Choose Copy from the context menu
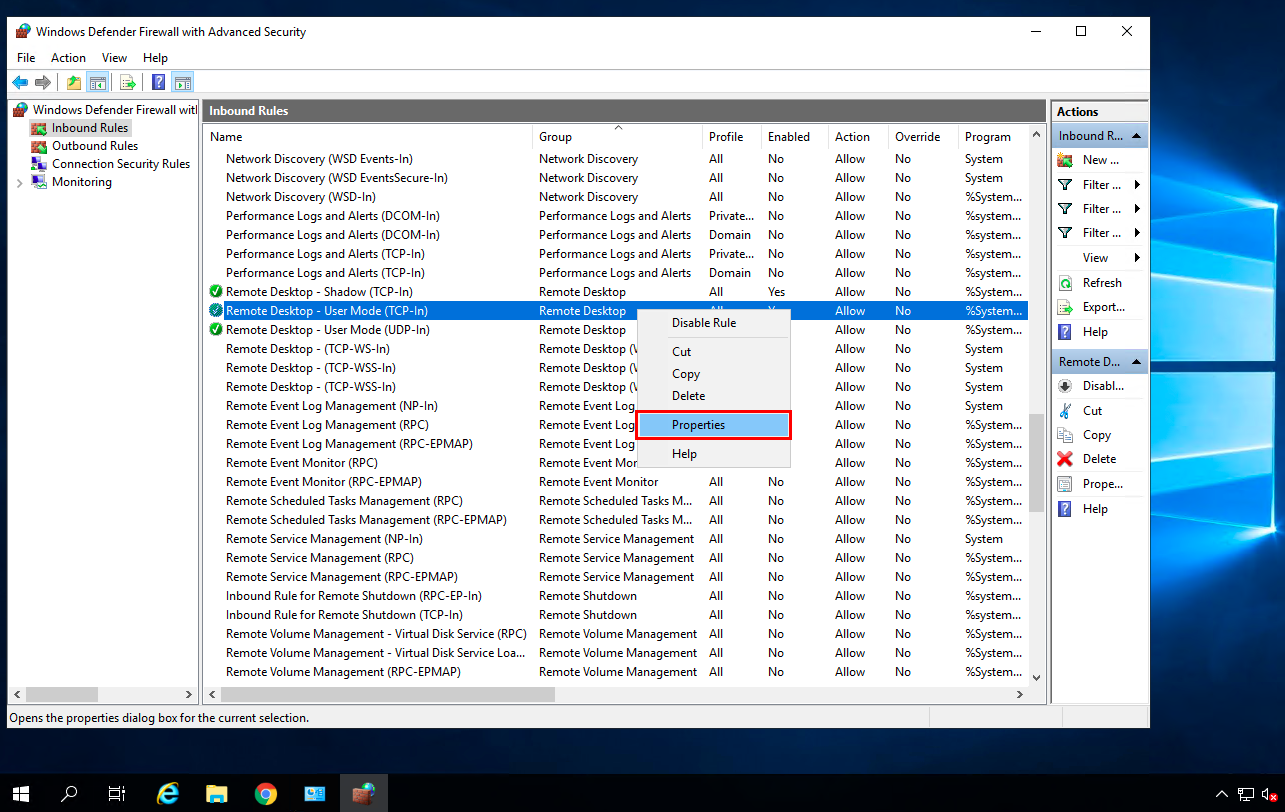 (x=714, y=374)
